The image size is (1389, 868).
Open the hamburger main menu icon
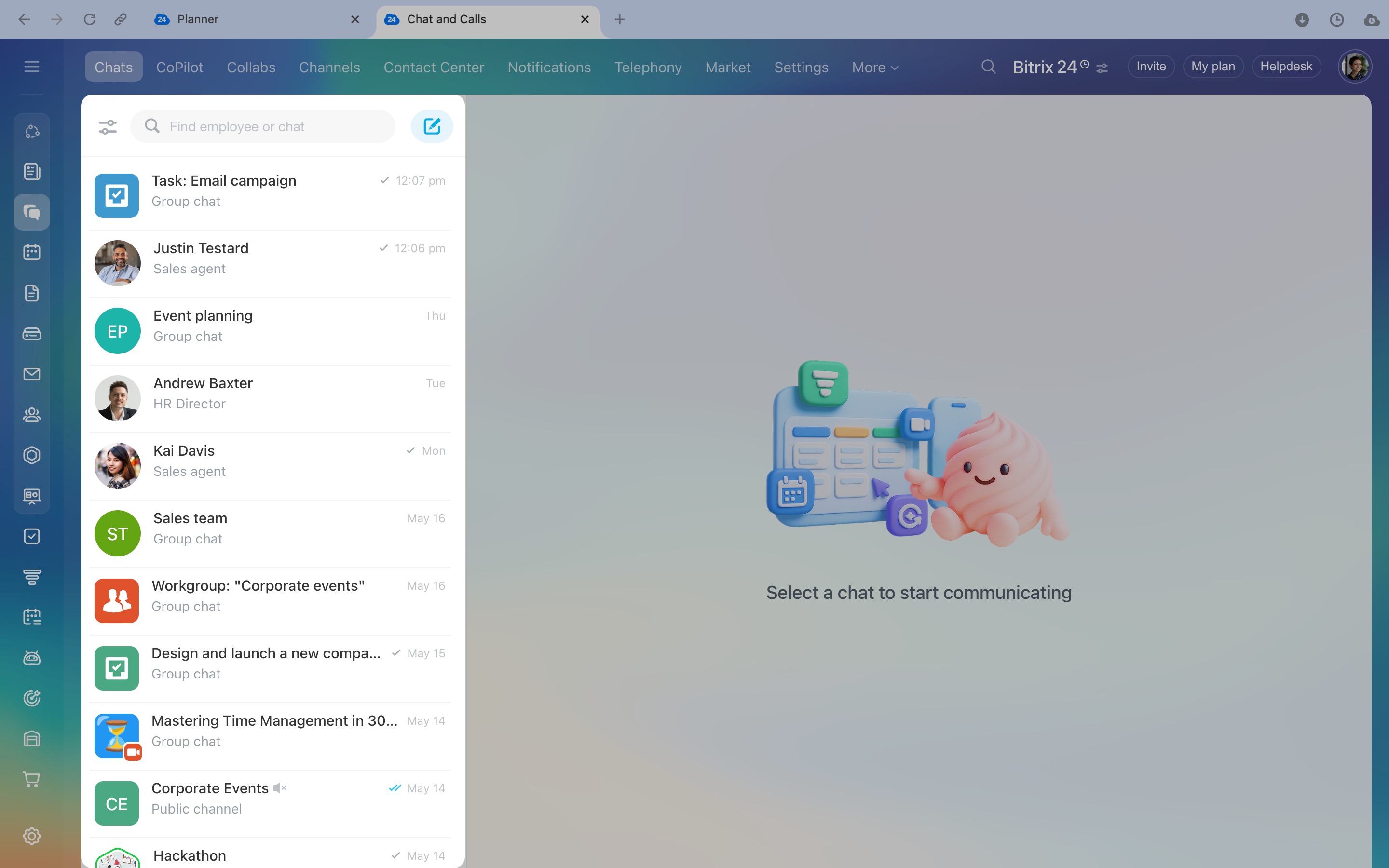click(x=31, y=67)
